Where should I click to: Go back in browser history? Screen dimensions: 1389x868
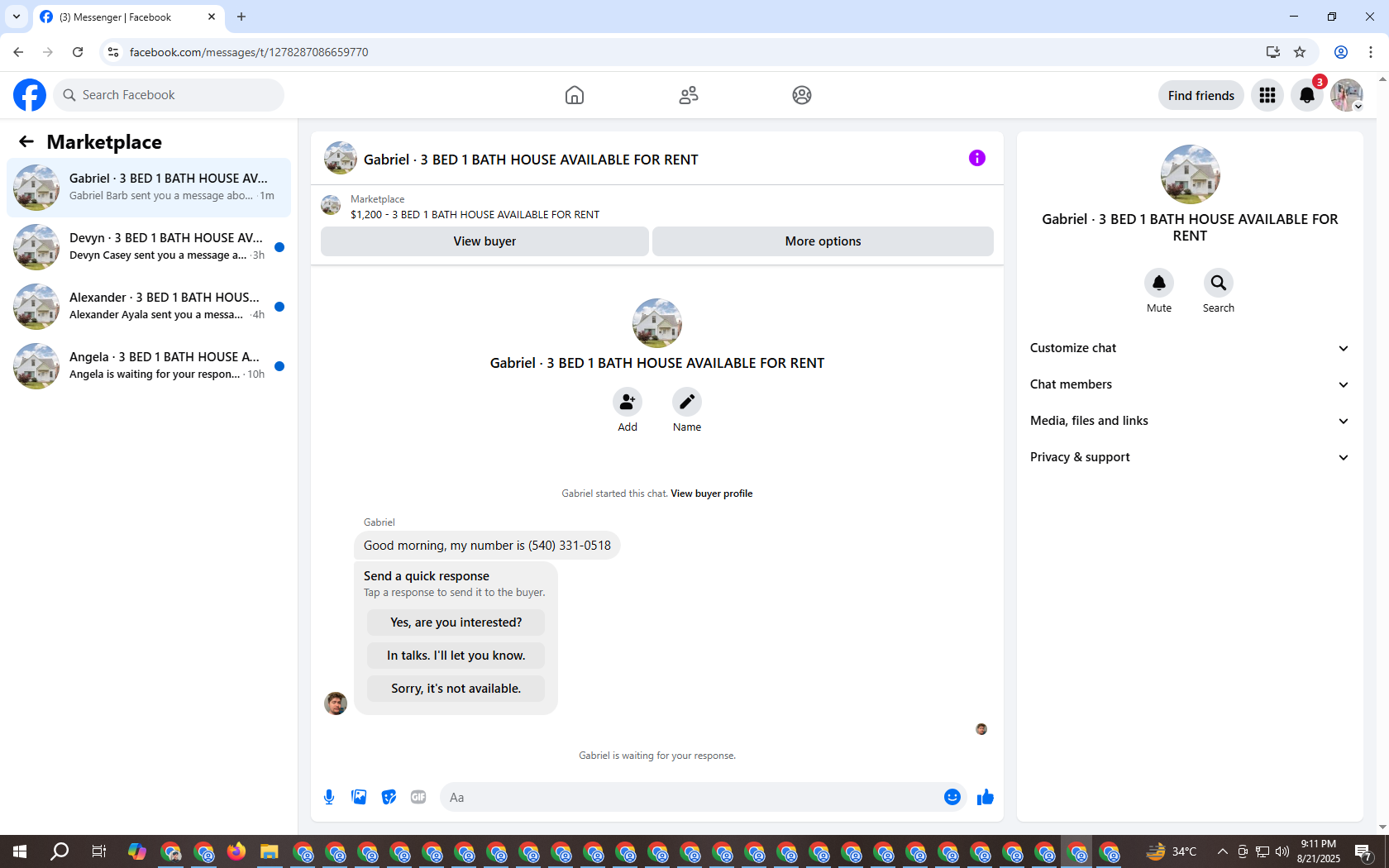[x=18, y=52]
